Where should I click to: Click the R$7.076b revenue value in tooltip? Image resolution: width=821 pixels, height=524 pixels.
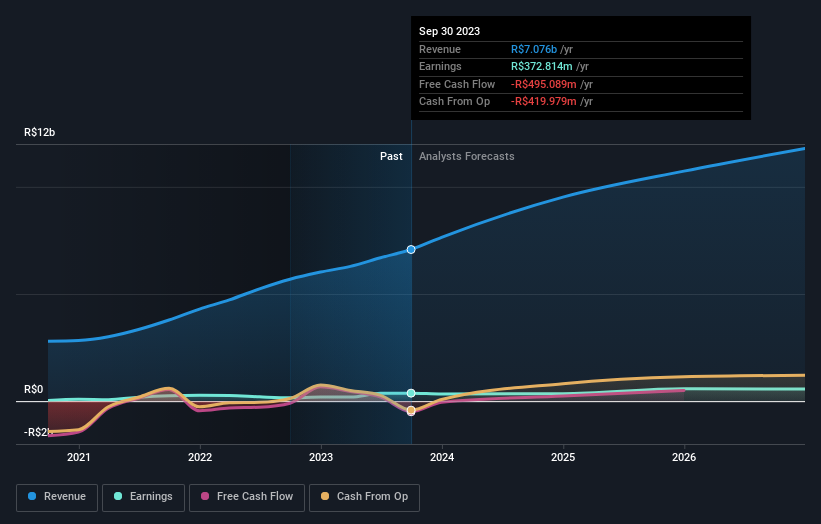(x=534, y=49)
